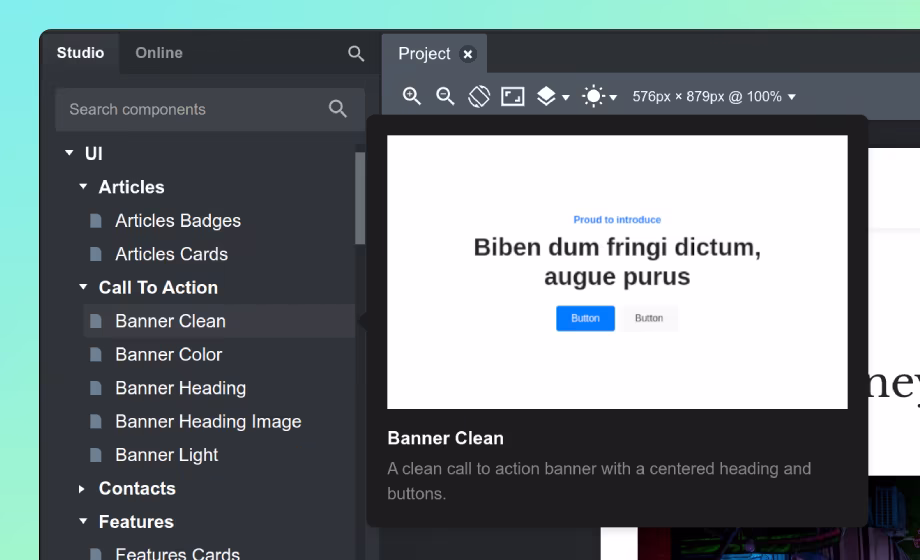Open the brightness theme dropdown icon
Viewport: 920px width, 560px height.
(599, 96)
